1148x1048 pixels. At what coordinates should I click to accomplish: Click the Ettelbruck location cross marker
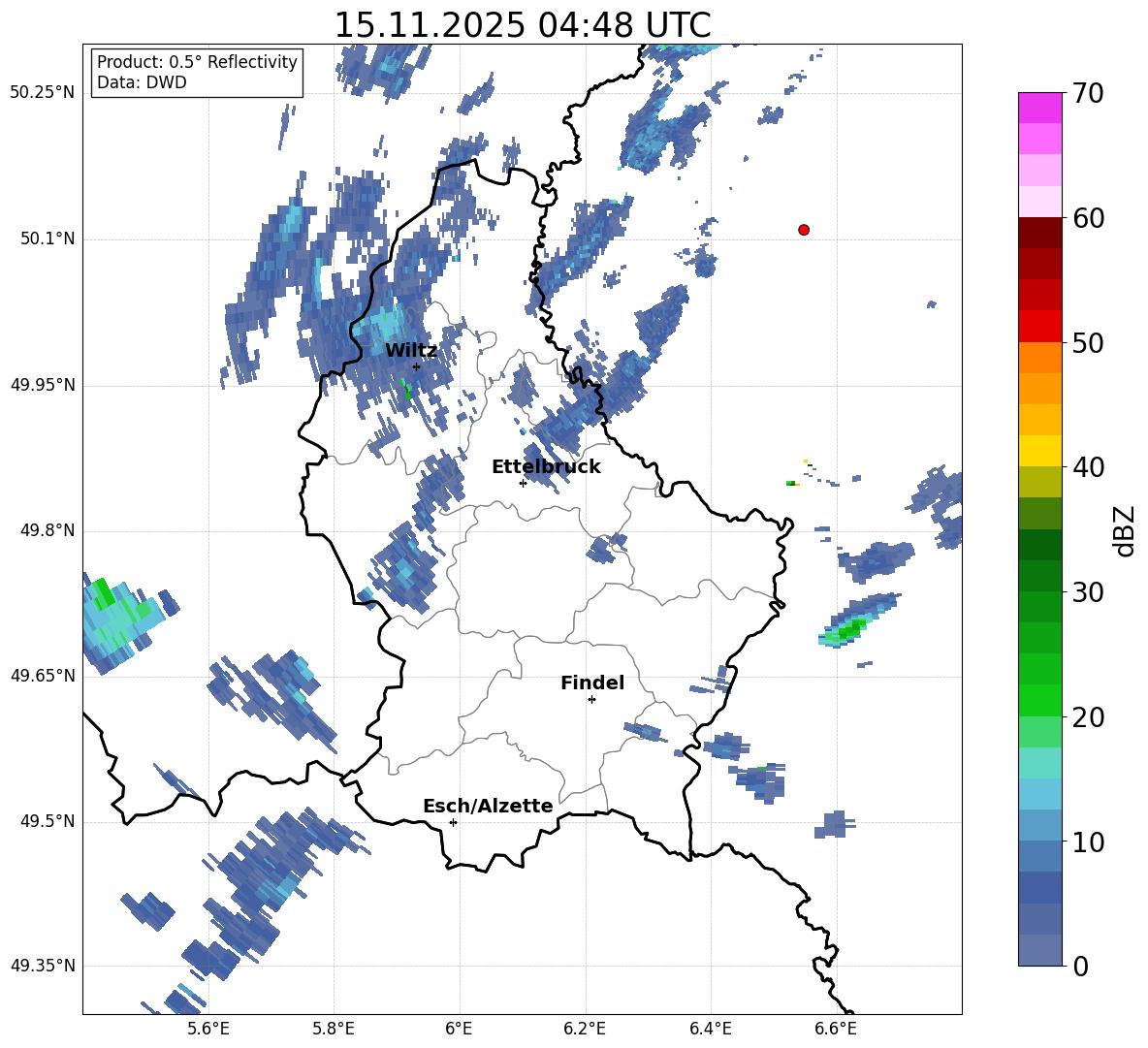(523, 483)
